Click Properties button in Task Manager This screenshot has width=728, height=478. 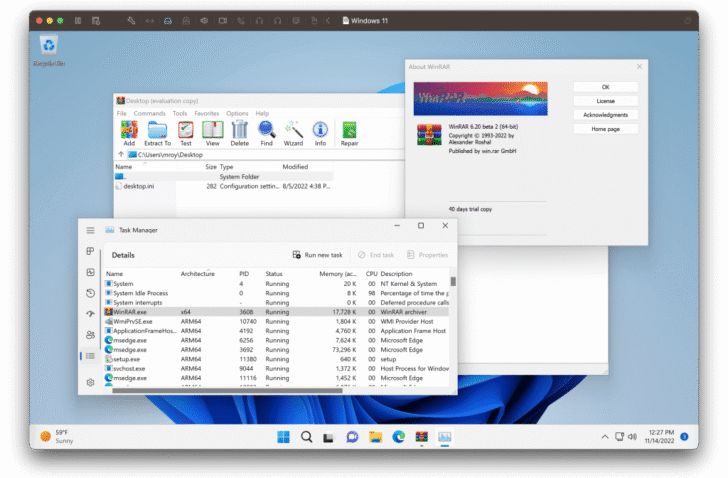click(428, 255)
